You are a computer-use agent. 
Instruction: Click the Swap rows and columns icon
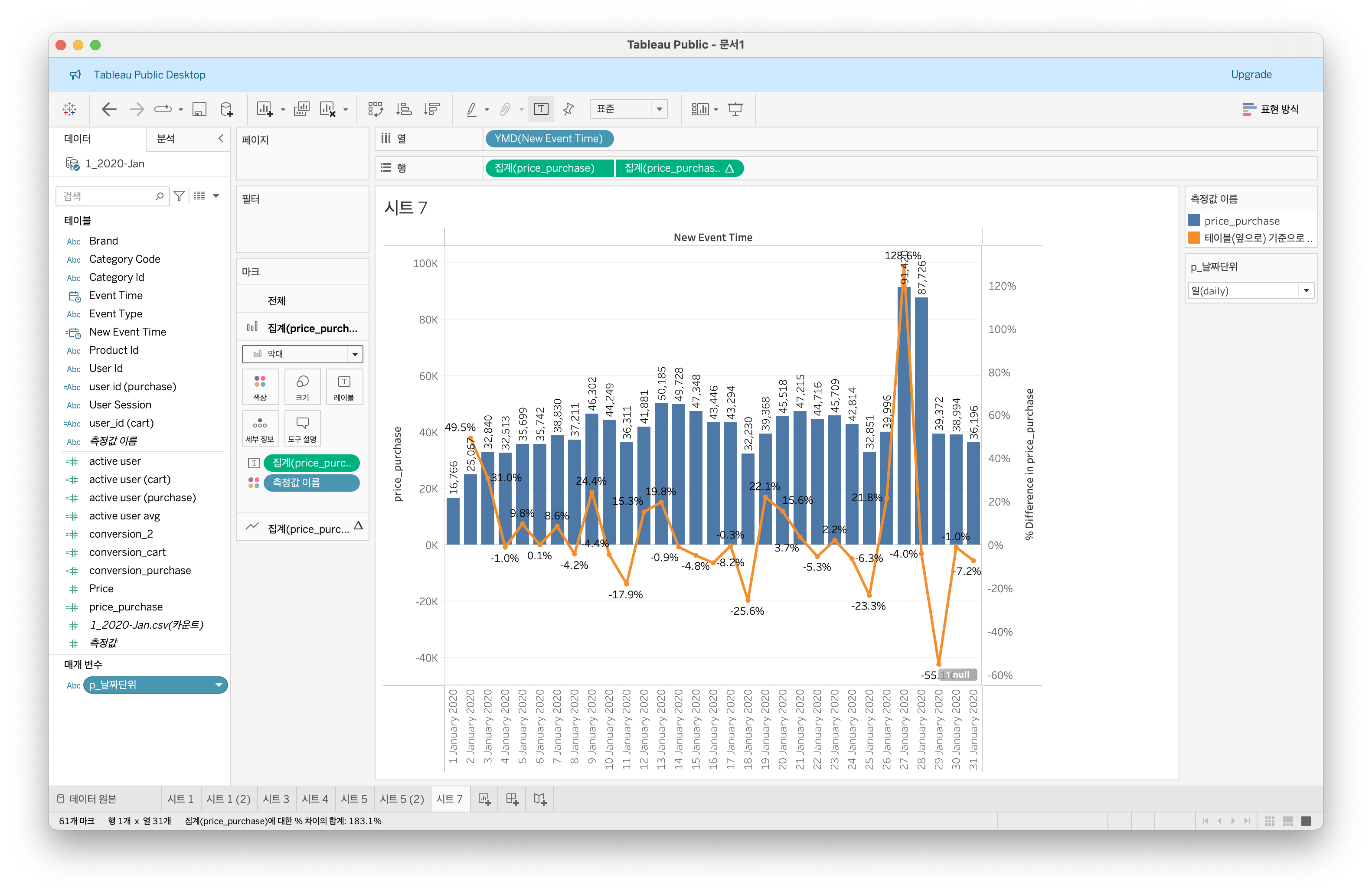coord(375,110)
